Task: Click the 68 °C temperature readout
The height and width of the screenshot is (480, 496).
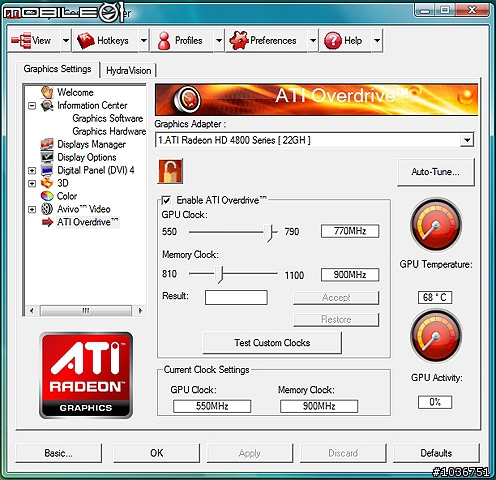Action: (x=435, y=297)
